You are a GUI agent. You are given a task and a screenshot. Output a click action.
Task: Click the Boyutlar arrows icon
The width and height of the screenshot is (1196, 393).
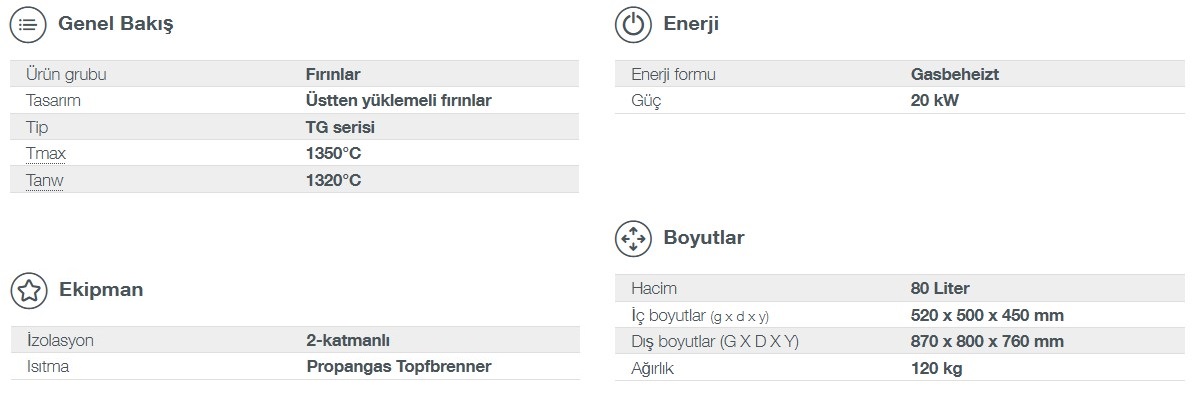point(633,239)
